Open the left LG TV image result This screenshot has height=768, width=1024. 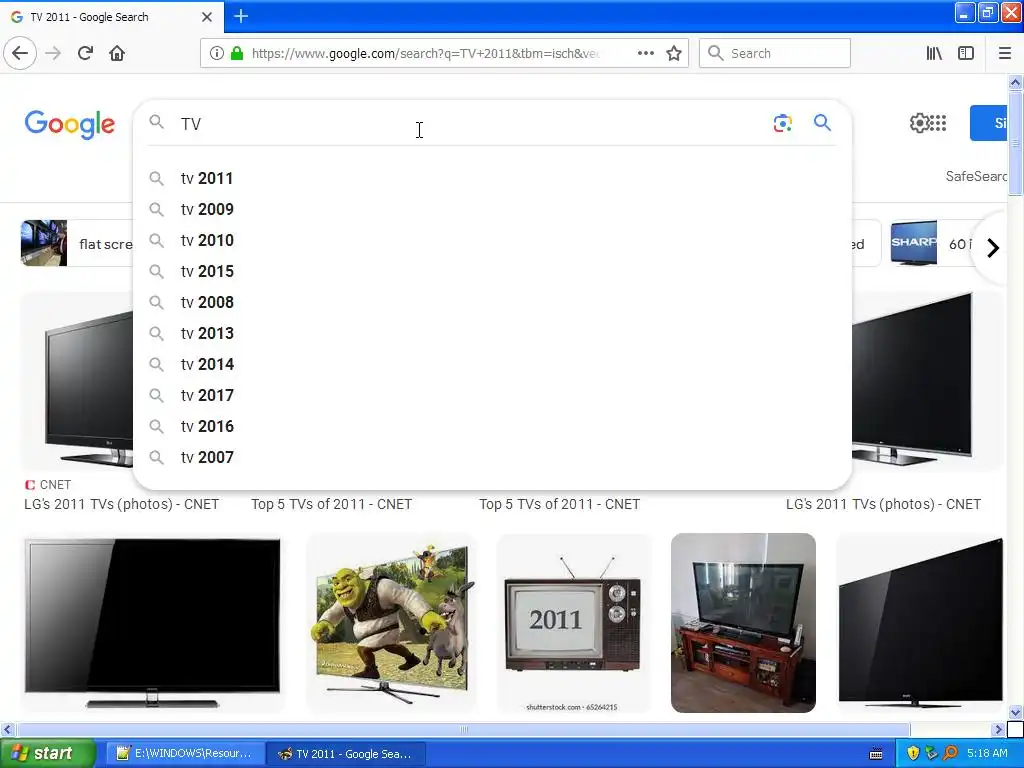(x=77, y=381)
